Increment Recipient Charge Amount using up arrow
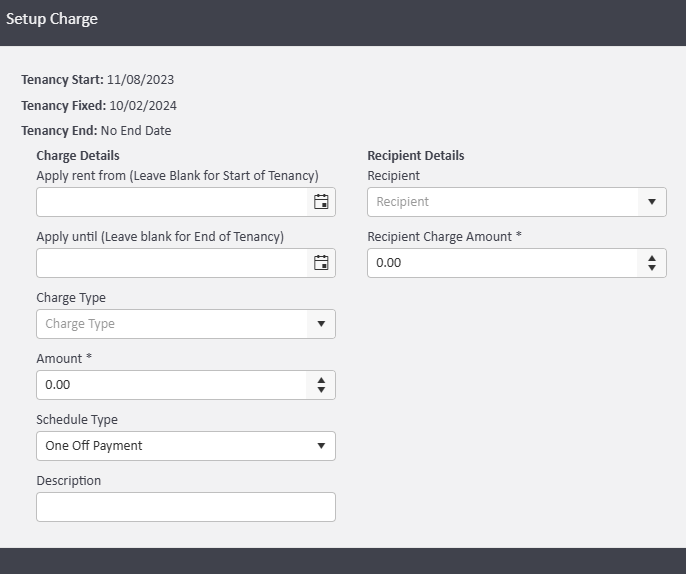 tap(652, 258)
